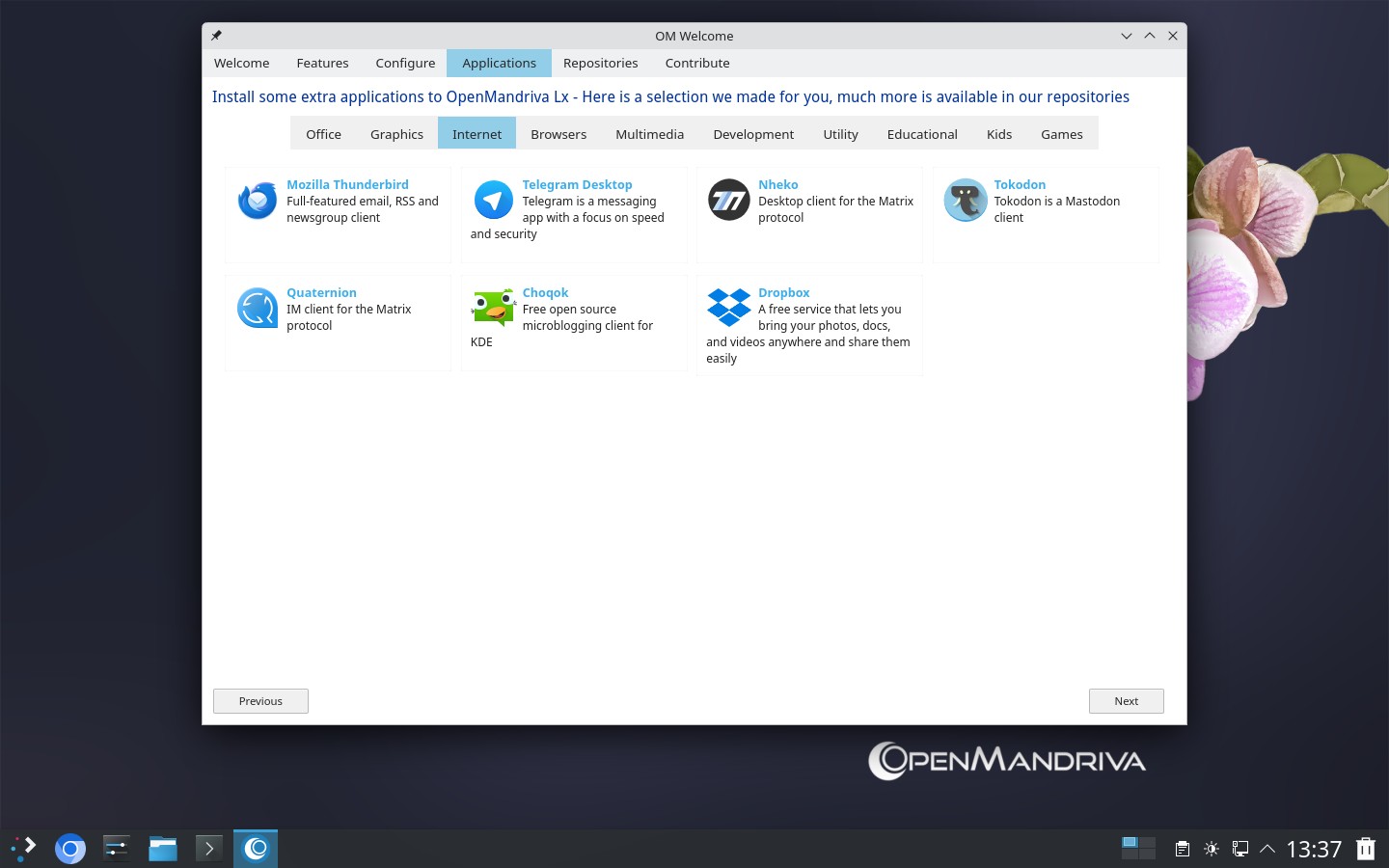Click 'Full-featured email, RSS and newsgroup client' text
This screenshot has width=1389, height=868.
click(363, 209)
